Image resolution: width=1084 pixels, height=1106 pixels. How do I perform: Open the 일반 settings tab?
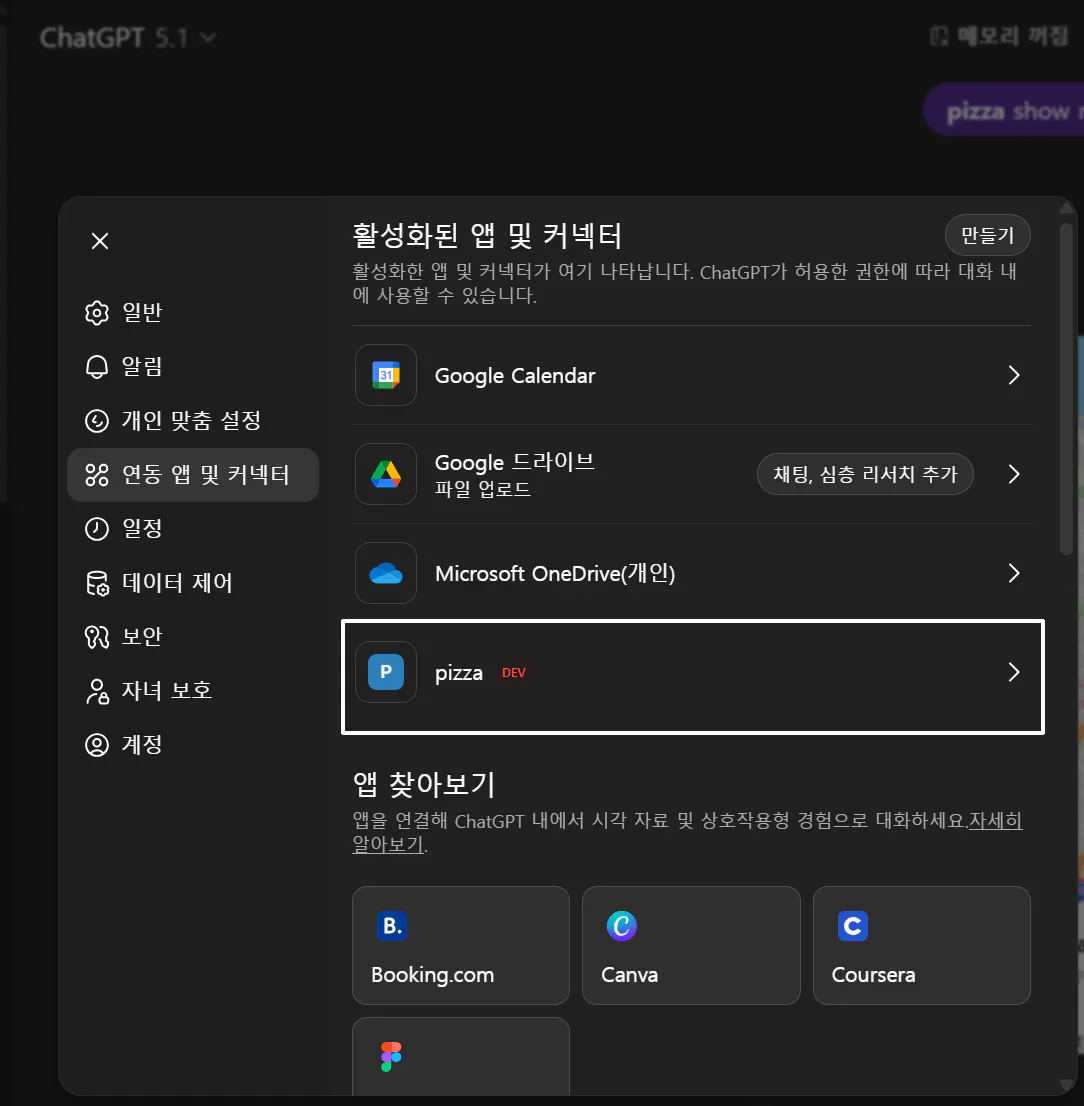pos(193,312)
